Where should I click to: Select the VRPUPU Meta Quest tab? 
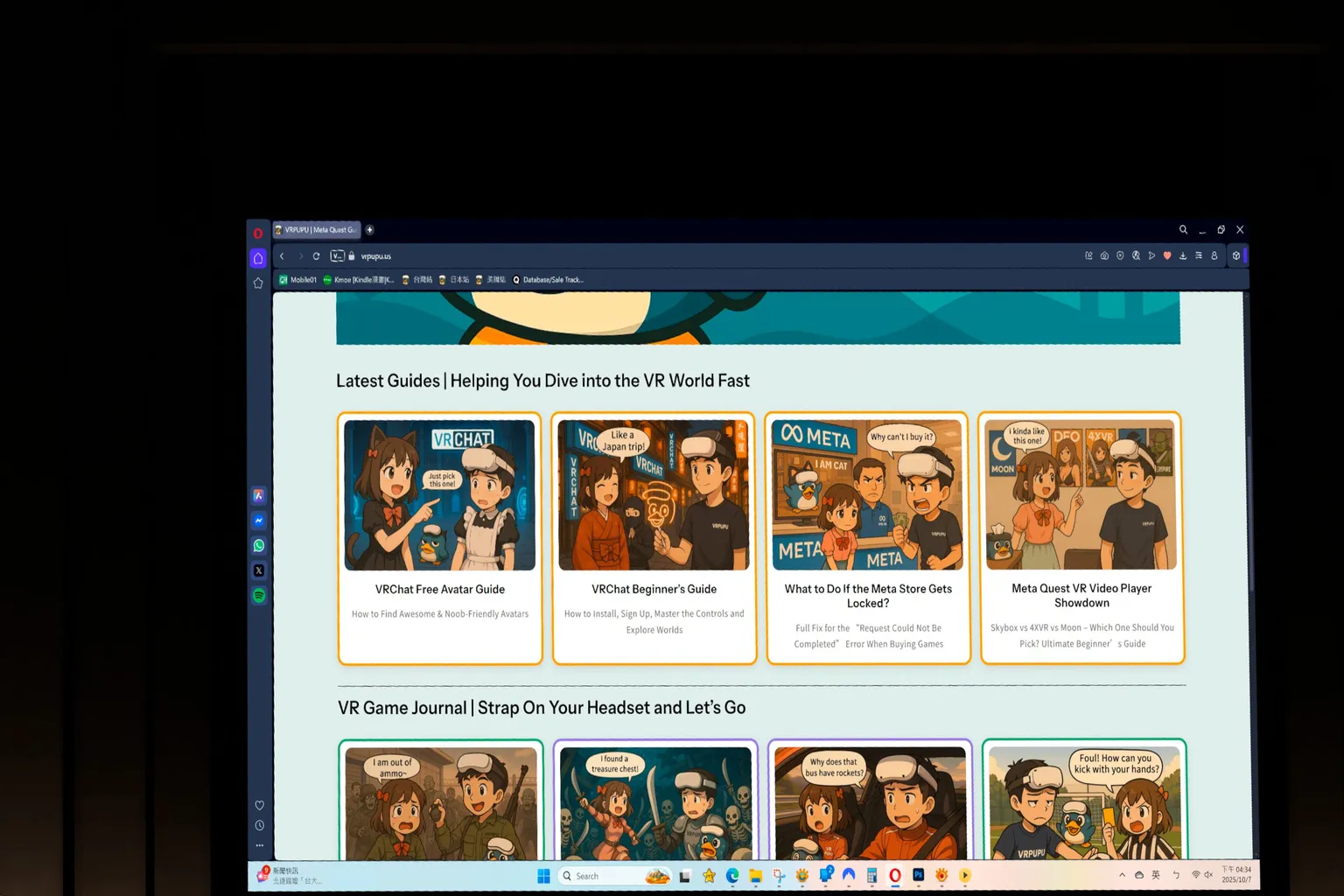[316, 230]
